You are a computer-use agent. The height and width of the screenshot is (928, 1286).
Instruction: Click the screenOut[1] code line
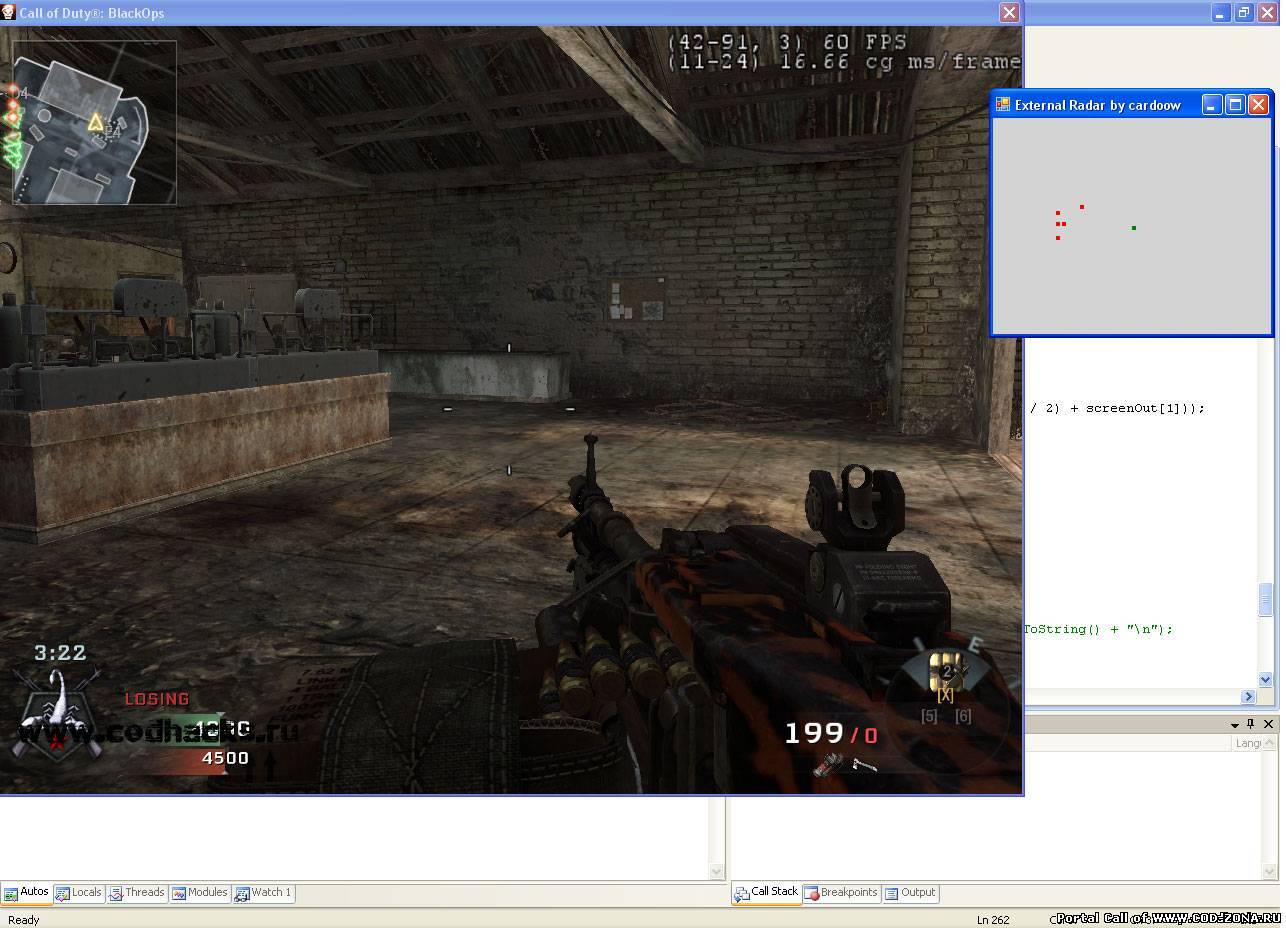[1117, 408]
